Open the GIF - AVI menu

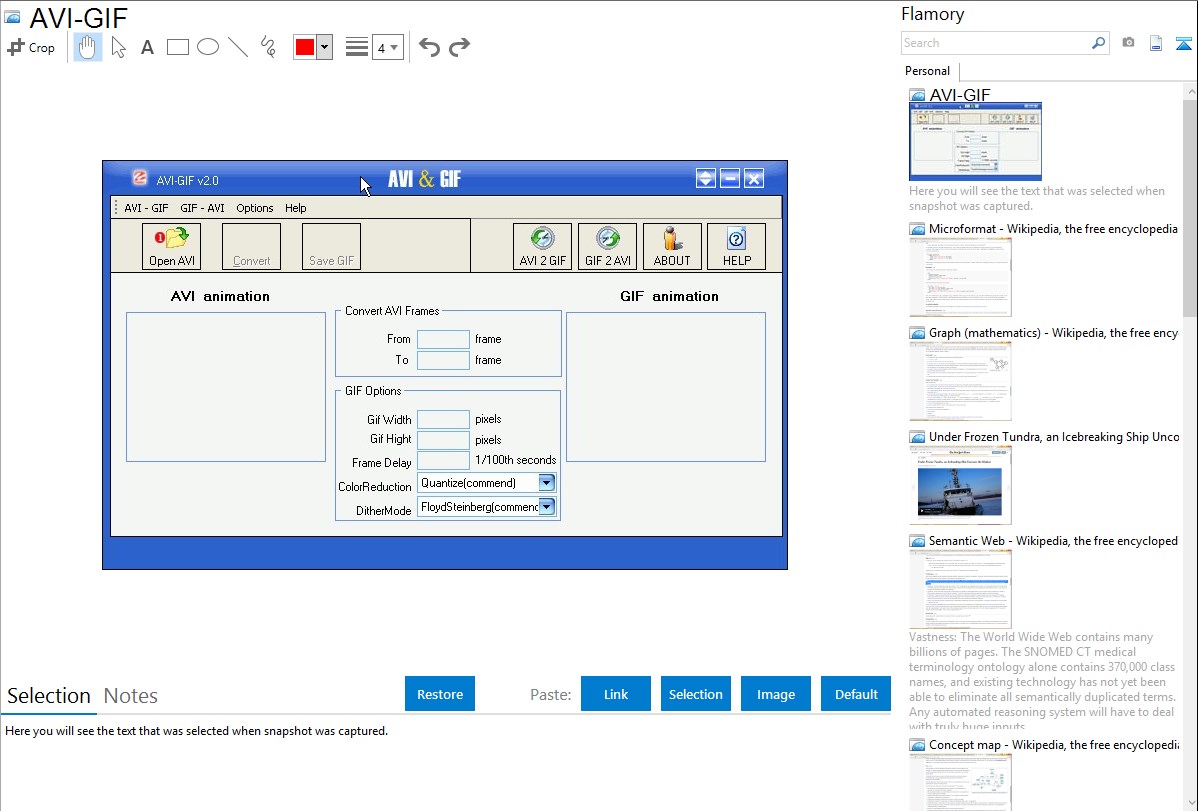[x=202, y=208]
